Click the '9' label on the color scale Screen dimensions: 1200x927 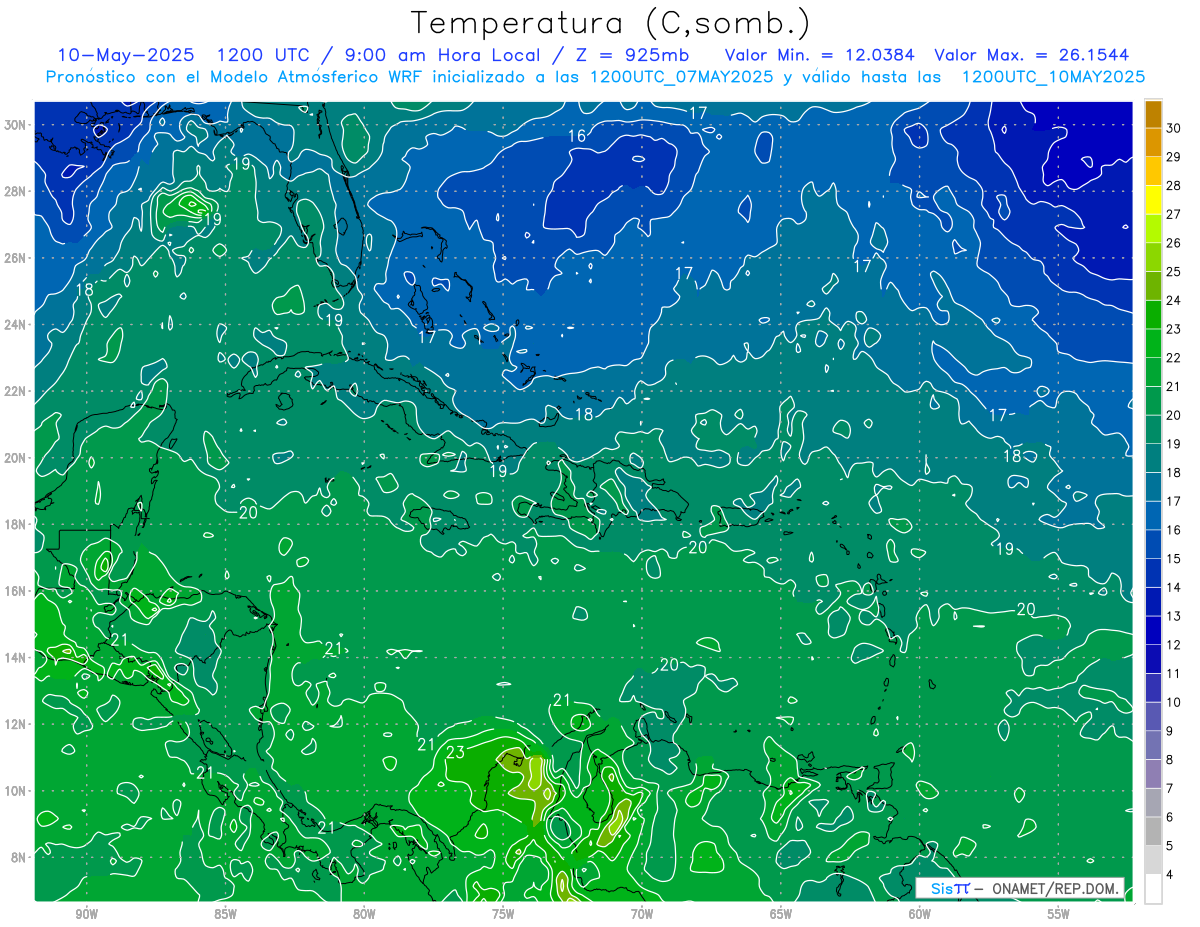tap(1170, 731)
